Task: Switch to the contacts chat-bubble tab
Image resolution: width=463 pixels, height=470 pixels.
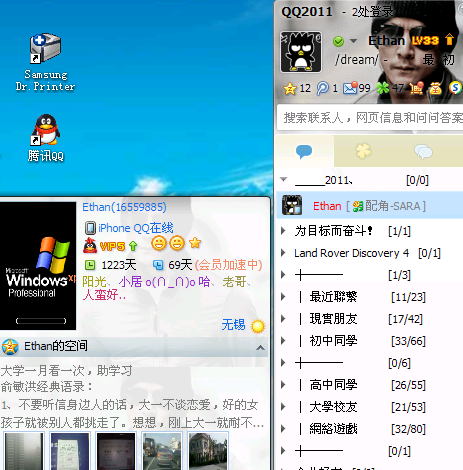Action: 304,151
